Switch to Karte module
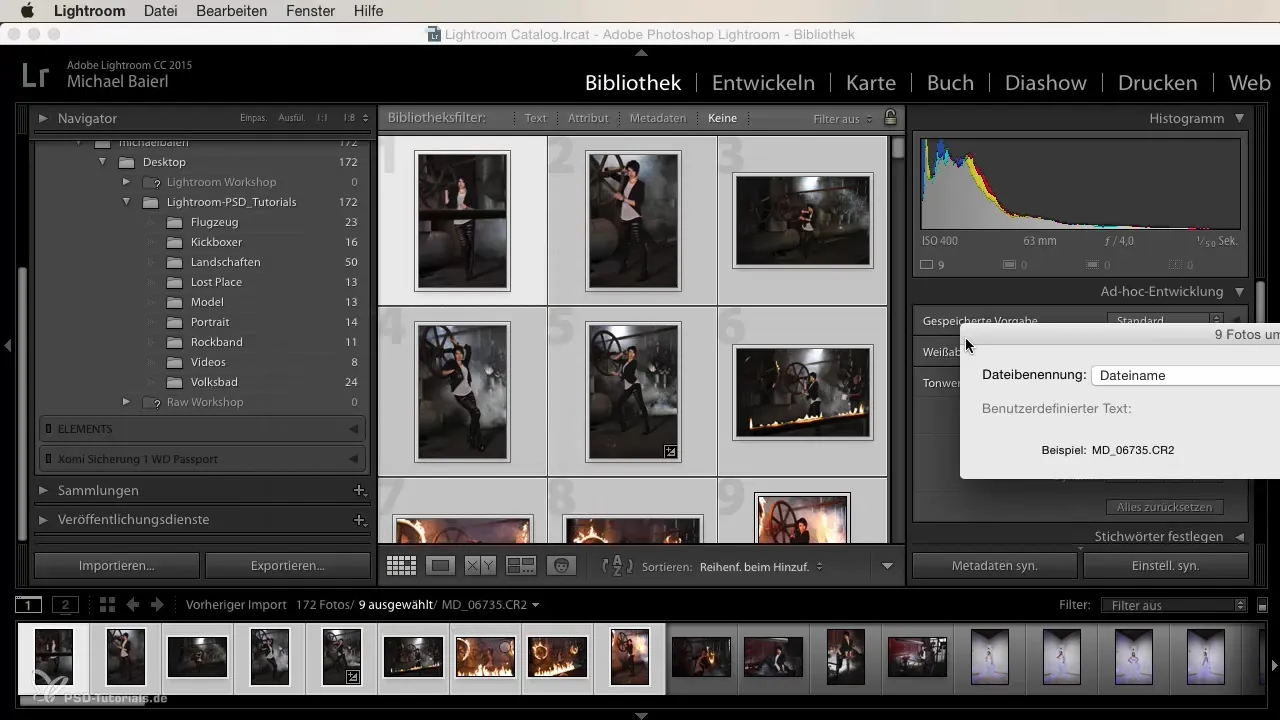The width and height of the screenshot is (1280, 720). [871, 83]
